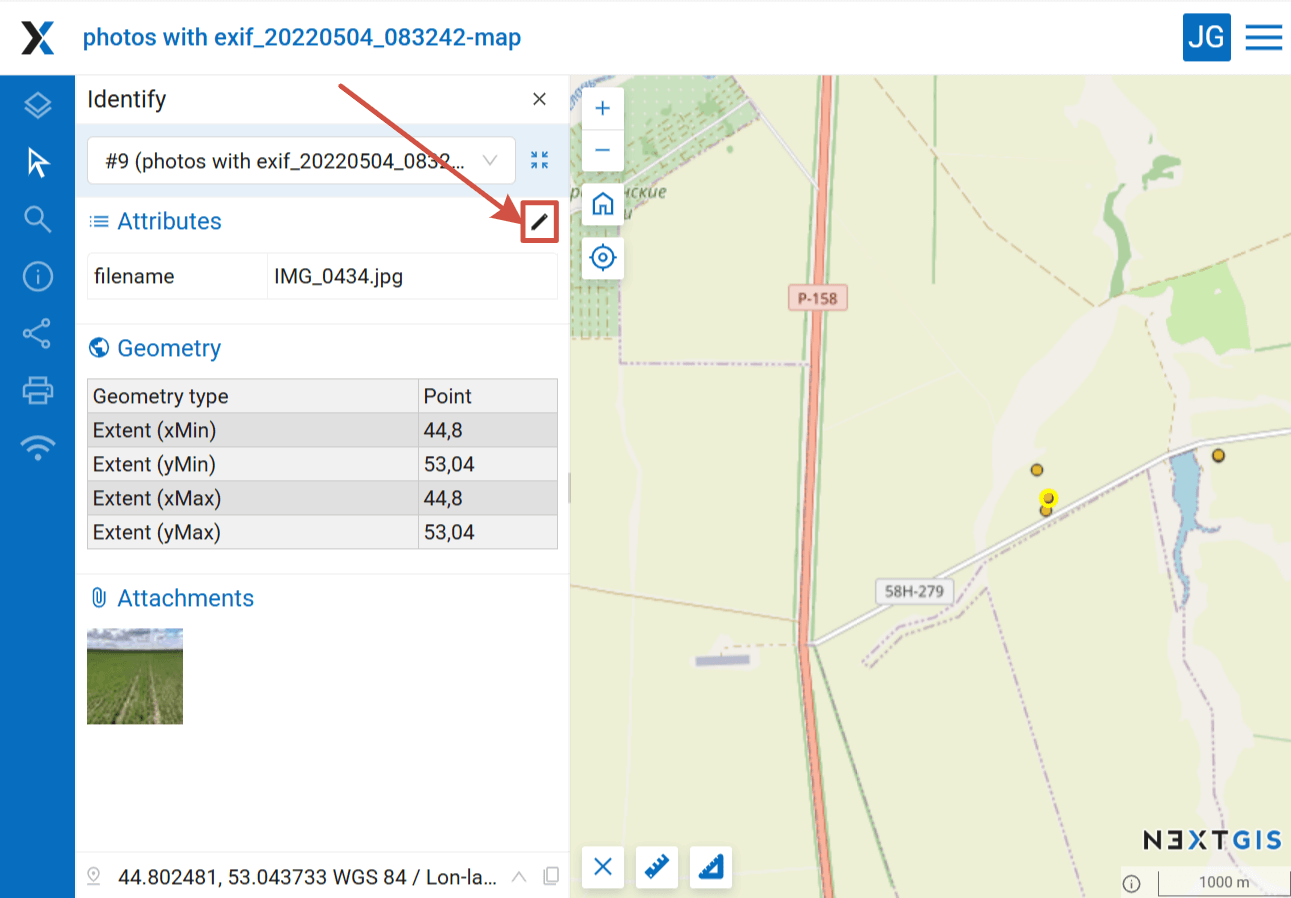Image resolution: width=1291 pixels, height=898 pixels.
Task: Open the Print map panel
Action: [x=37, y=390]
